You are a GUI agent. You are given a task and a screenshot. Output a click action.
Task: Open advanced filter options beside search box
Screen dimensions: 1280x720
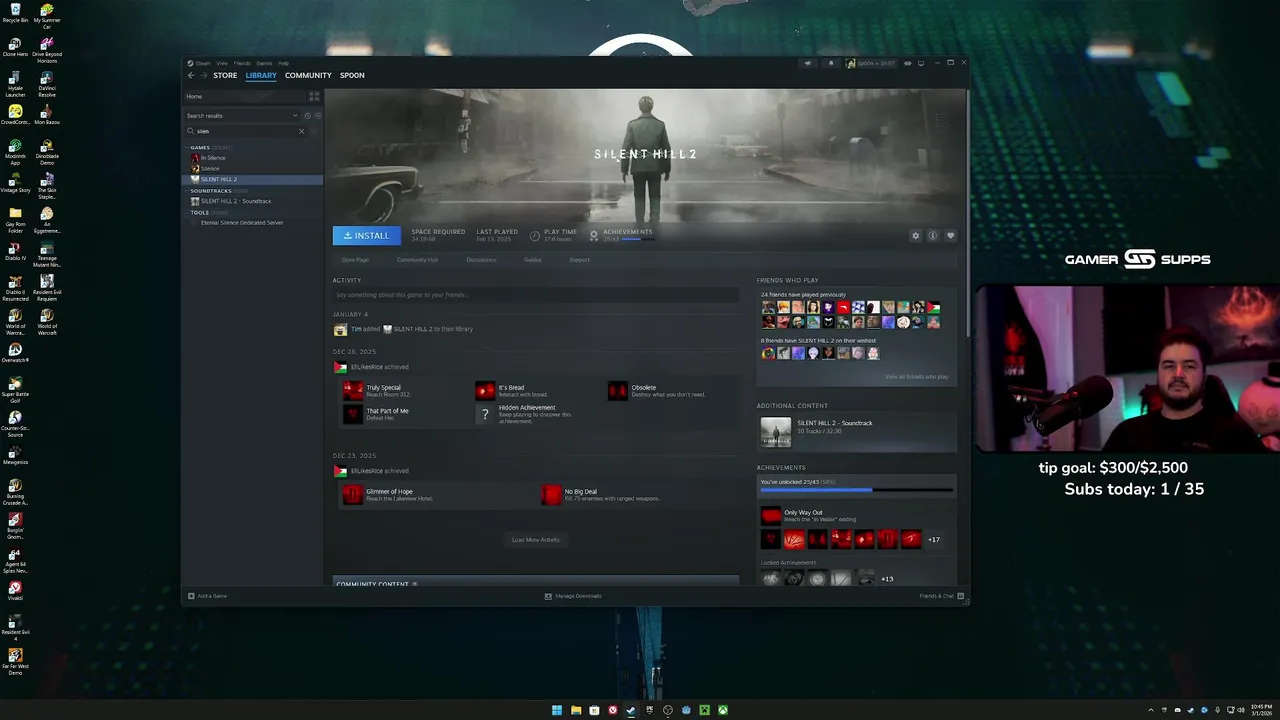314,131
